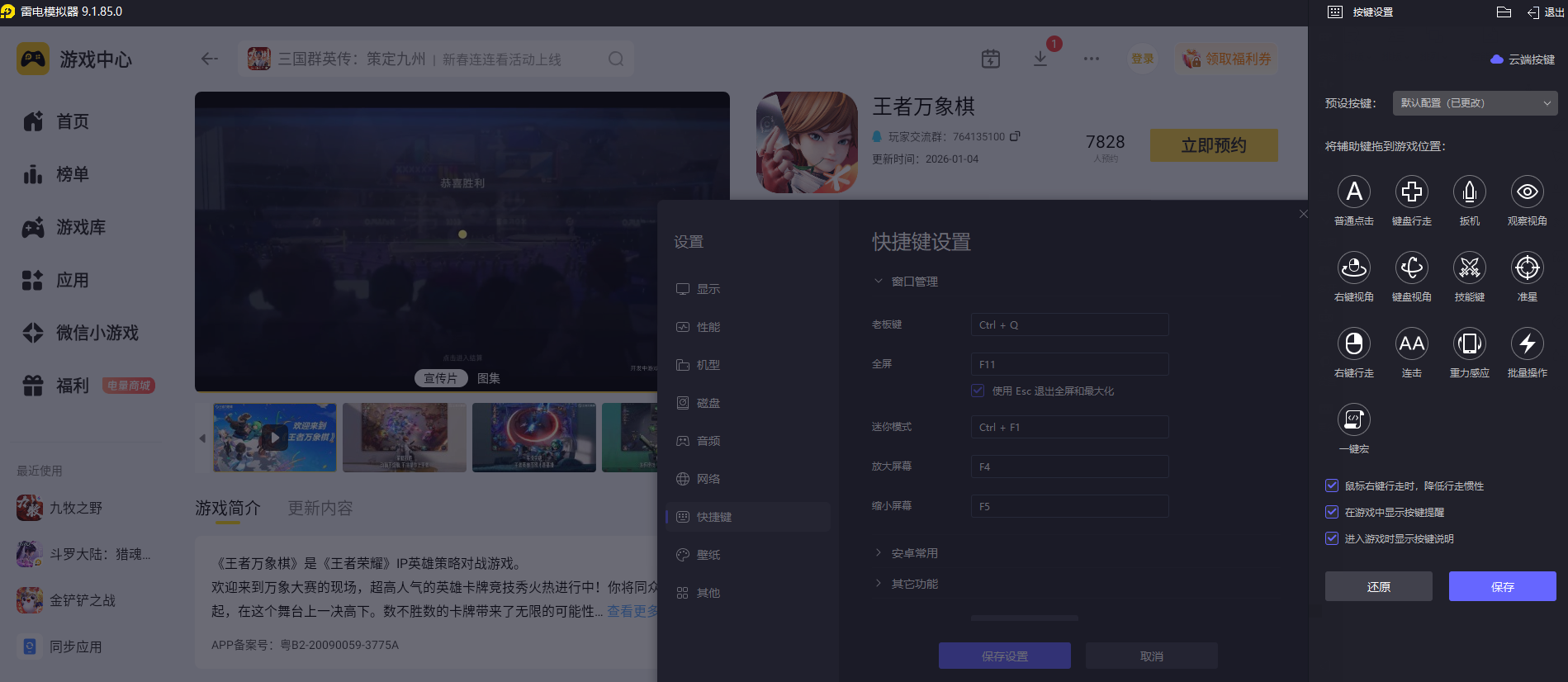Viewport: 1568px width, 682px height.
Task: Click the 保存 save button in key settings
Action: click(1502, 586)
